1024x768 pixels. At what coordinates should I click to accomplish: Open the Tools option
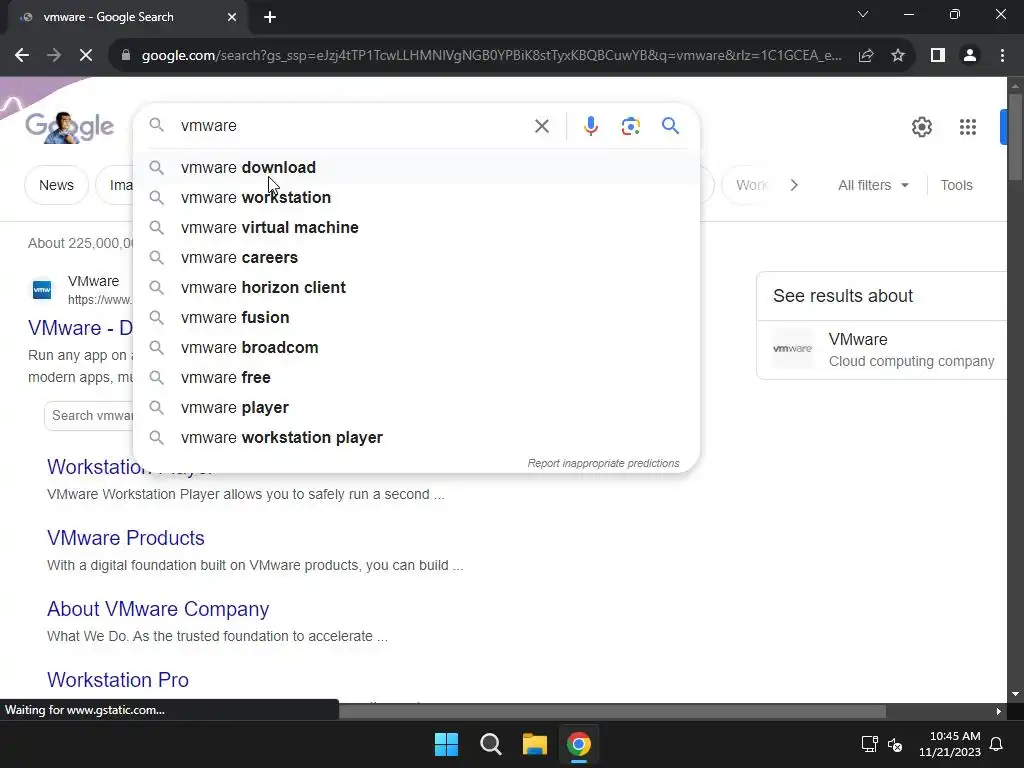pyautogui.click(x=956, y=185)
